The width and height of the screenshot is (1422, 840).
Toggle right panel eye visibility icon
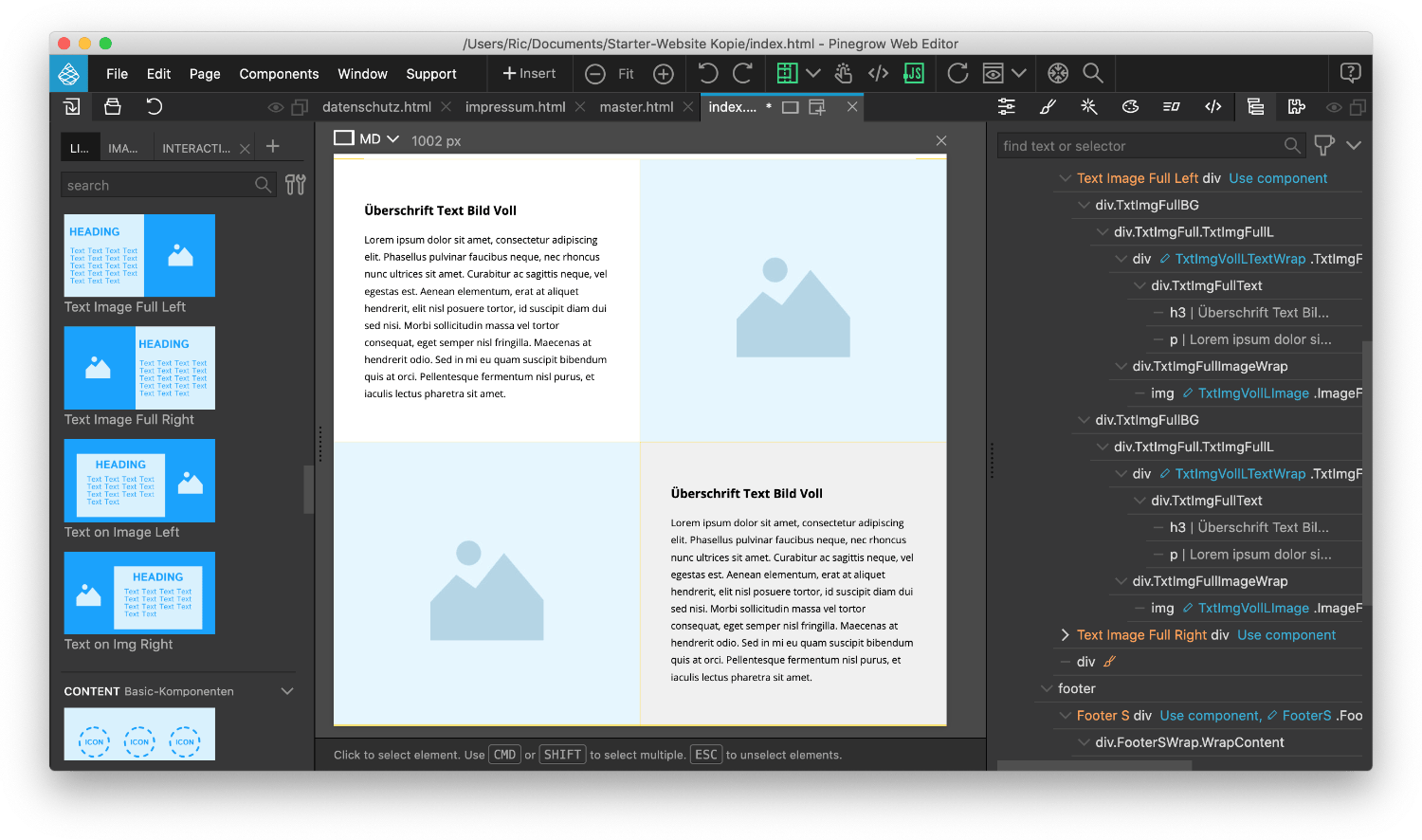point(1334,108)
